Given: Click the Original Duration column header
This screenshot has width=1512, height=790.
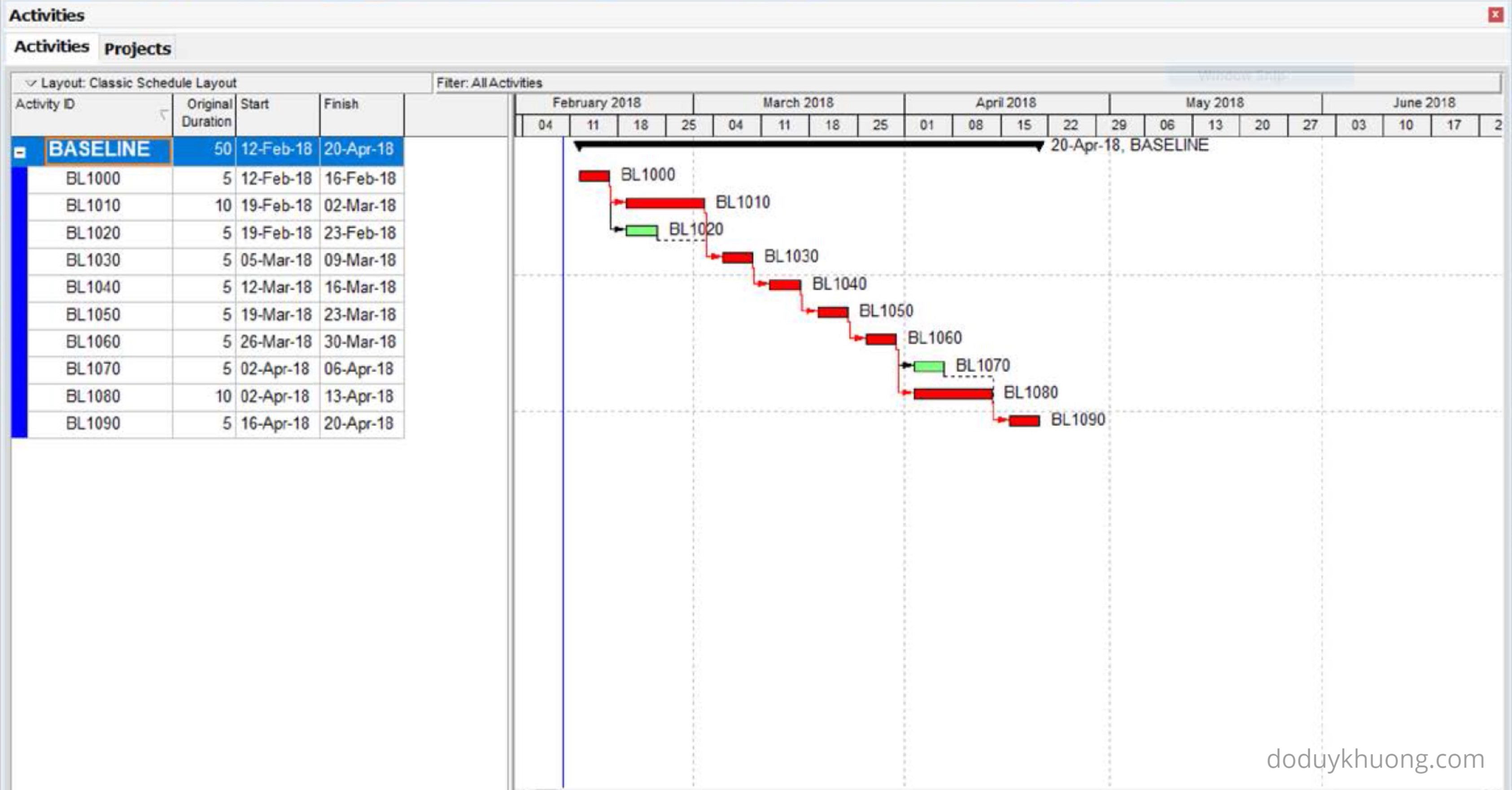Looking at the screenshot, I should pyautogui.click(x=205, y=113).
